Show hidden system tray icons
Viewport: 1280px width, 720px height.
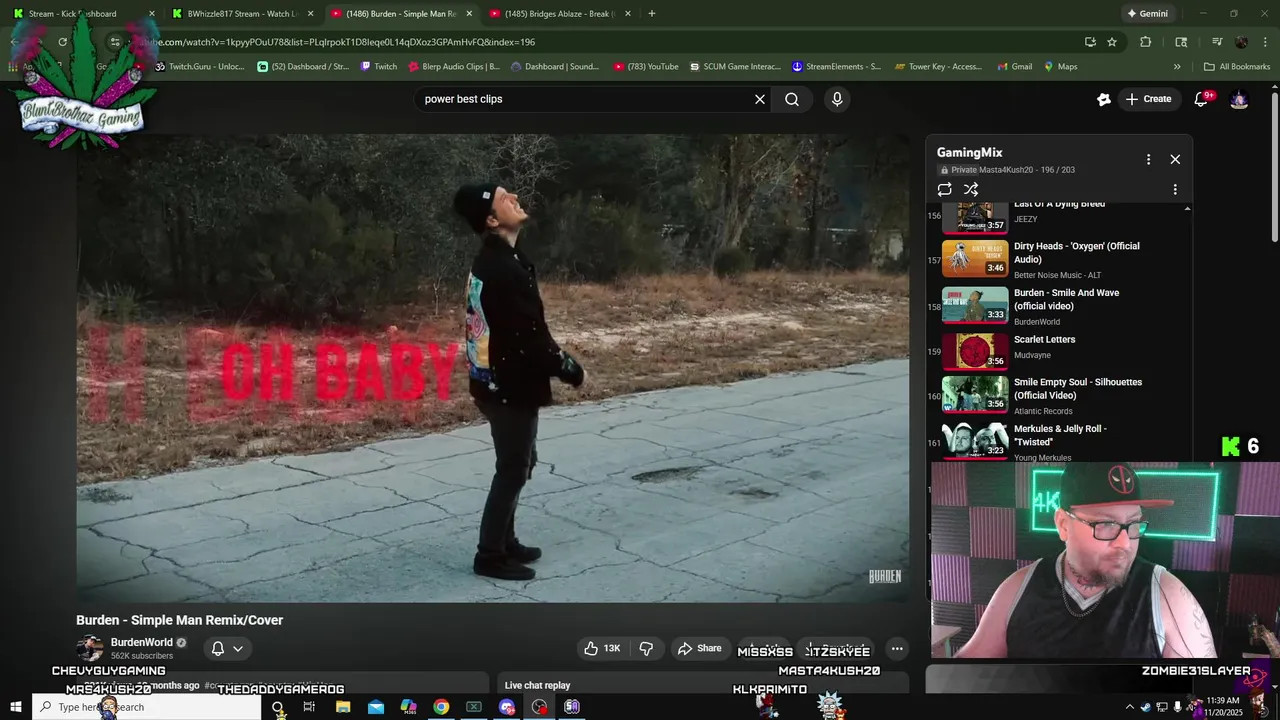1130,707
